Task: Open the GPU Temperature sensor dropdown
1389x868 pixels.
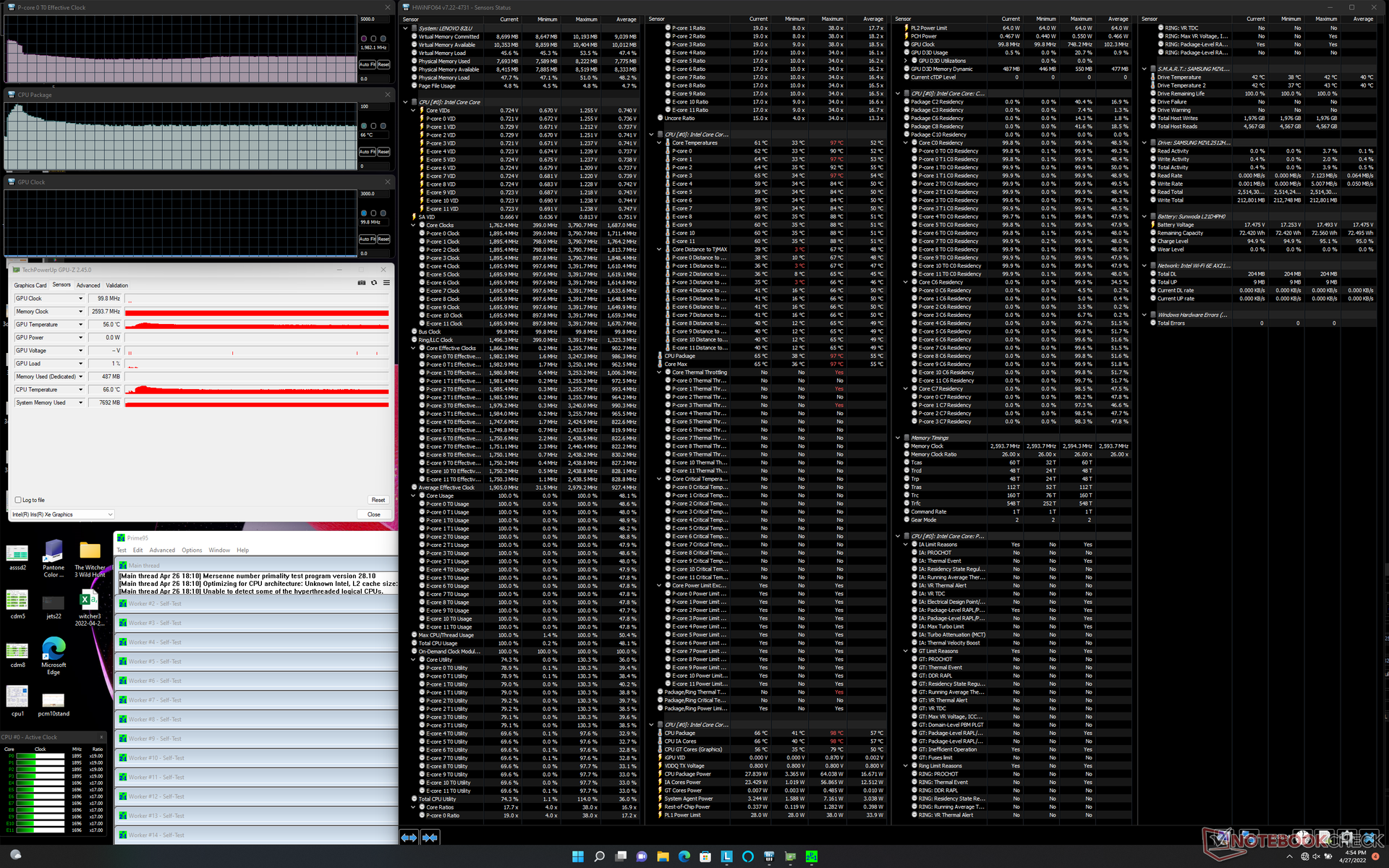Action: [80, 325]
